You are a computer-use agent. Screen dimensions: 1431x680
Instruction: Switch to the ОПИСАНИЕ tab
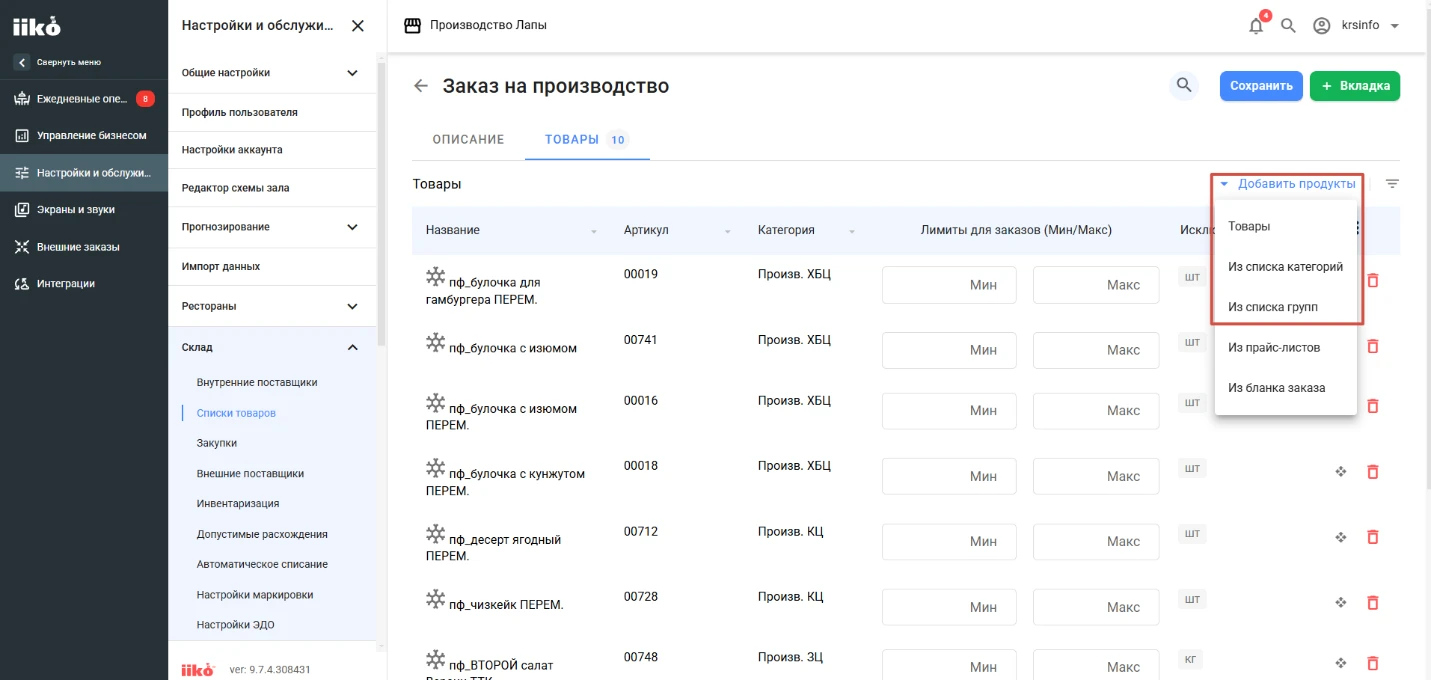[x=468, y=140]
